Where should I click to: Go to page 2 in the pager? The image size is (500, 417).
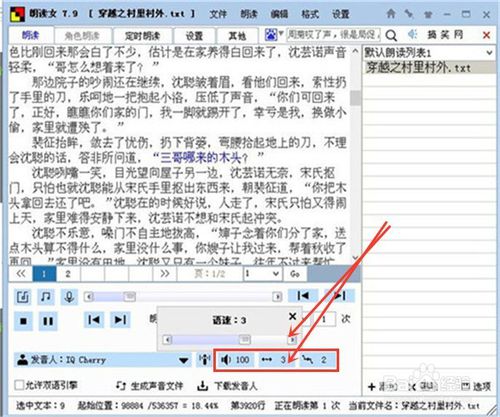pyautogui.click(x=68, y=274)
